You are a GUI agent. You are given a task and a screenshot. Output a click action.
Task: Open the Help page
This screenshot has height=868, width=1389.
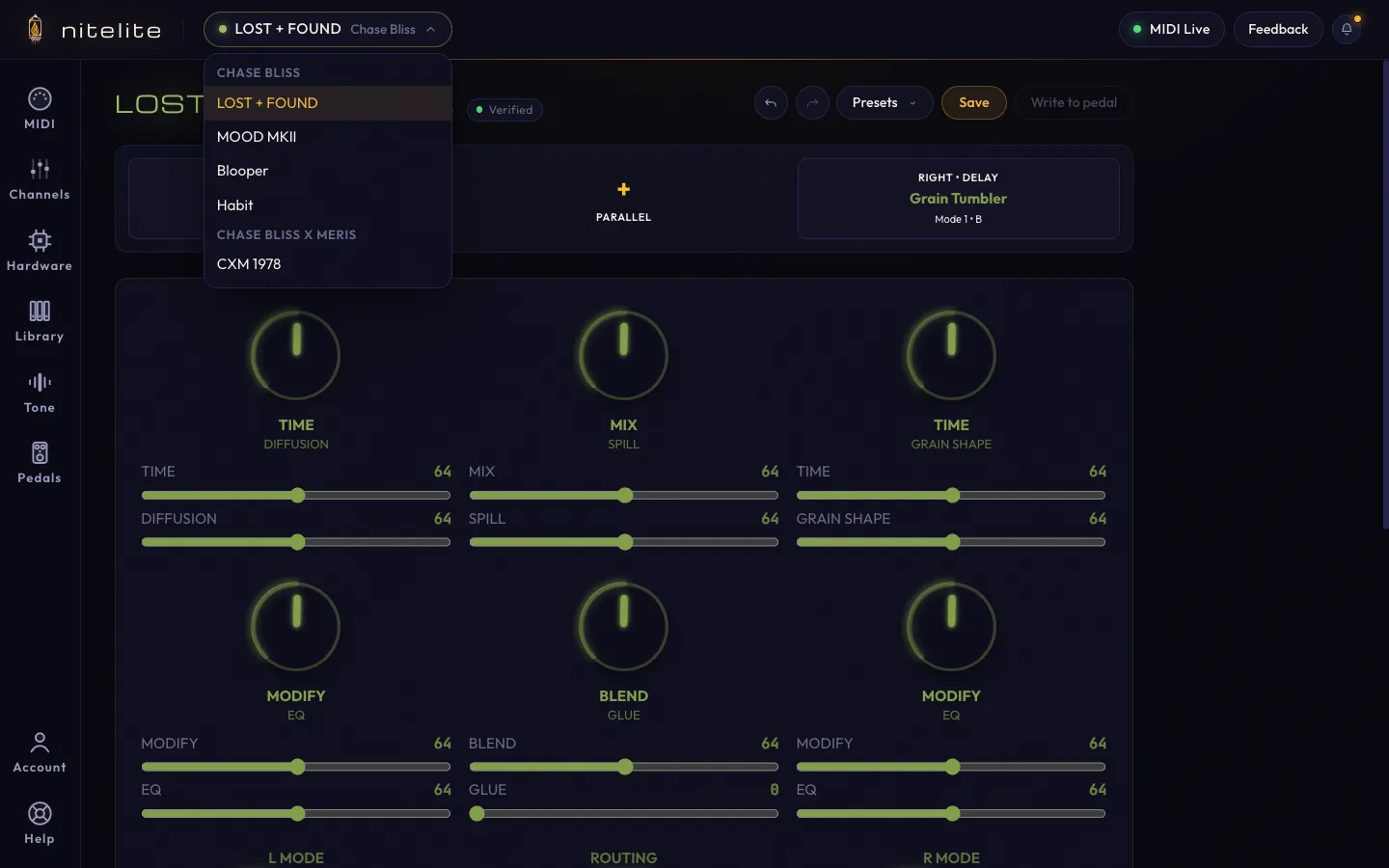(40, 825)
